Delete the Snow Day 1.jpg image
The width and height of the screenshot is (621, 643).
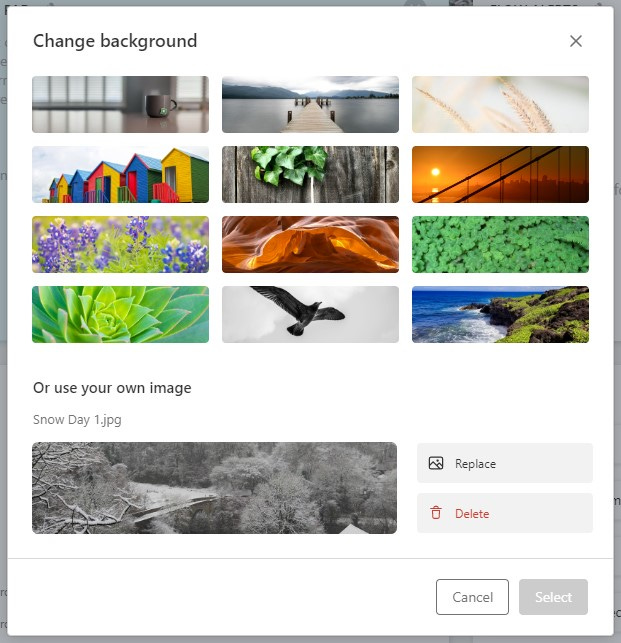pyautogui.click(x=505, y=513)
